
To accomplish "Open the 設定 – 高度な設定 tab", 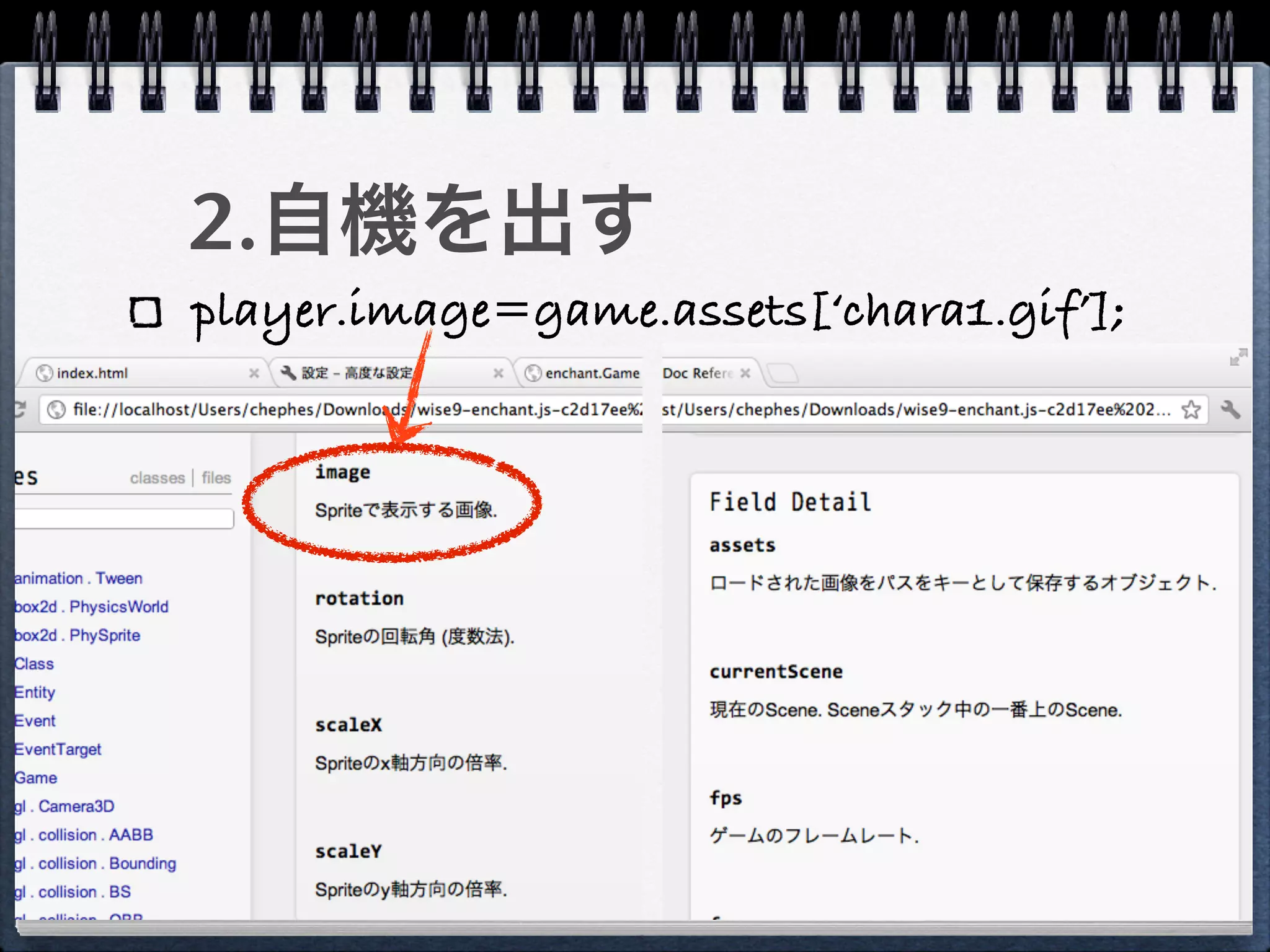I will [391, 373].
